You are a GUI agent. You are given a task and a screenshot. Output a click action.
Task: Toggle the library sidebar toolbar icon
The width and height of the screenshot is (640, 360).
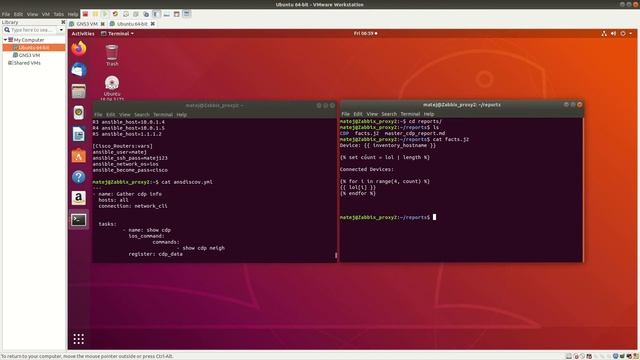157,14
